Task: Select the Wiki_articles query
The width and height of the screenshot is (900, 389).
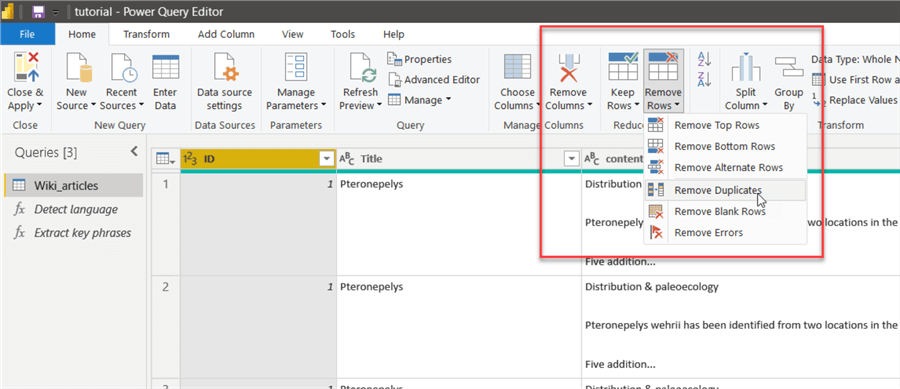Action: (x=73, y=185)
